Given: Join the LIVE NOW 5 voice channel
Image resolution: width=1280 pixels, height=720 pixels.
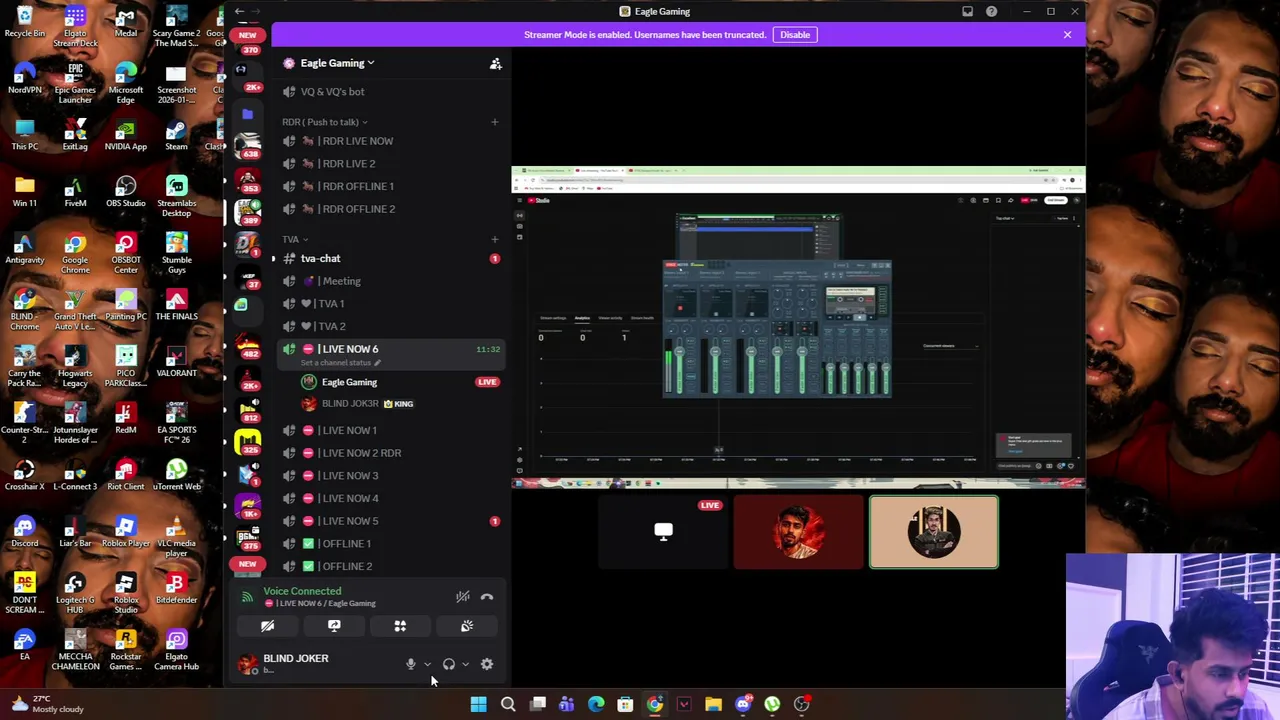Looking at the screenshot, I should click(391, 521).
